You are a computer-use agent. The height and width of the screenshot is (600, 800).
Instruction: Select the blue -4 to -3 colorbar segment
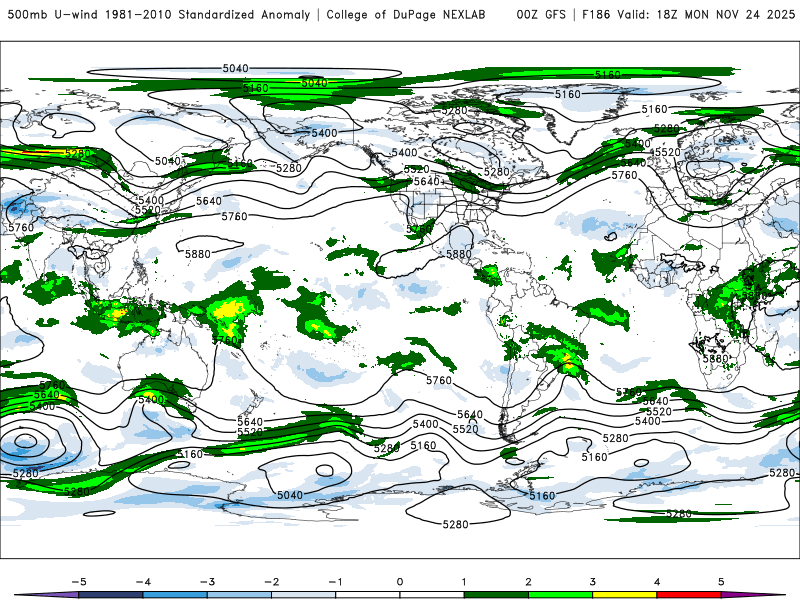click(x=175, y=595)
